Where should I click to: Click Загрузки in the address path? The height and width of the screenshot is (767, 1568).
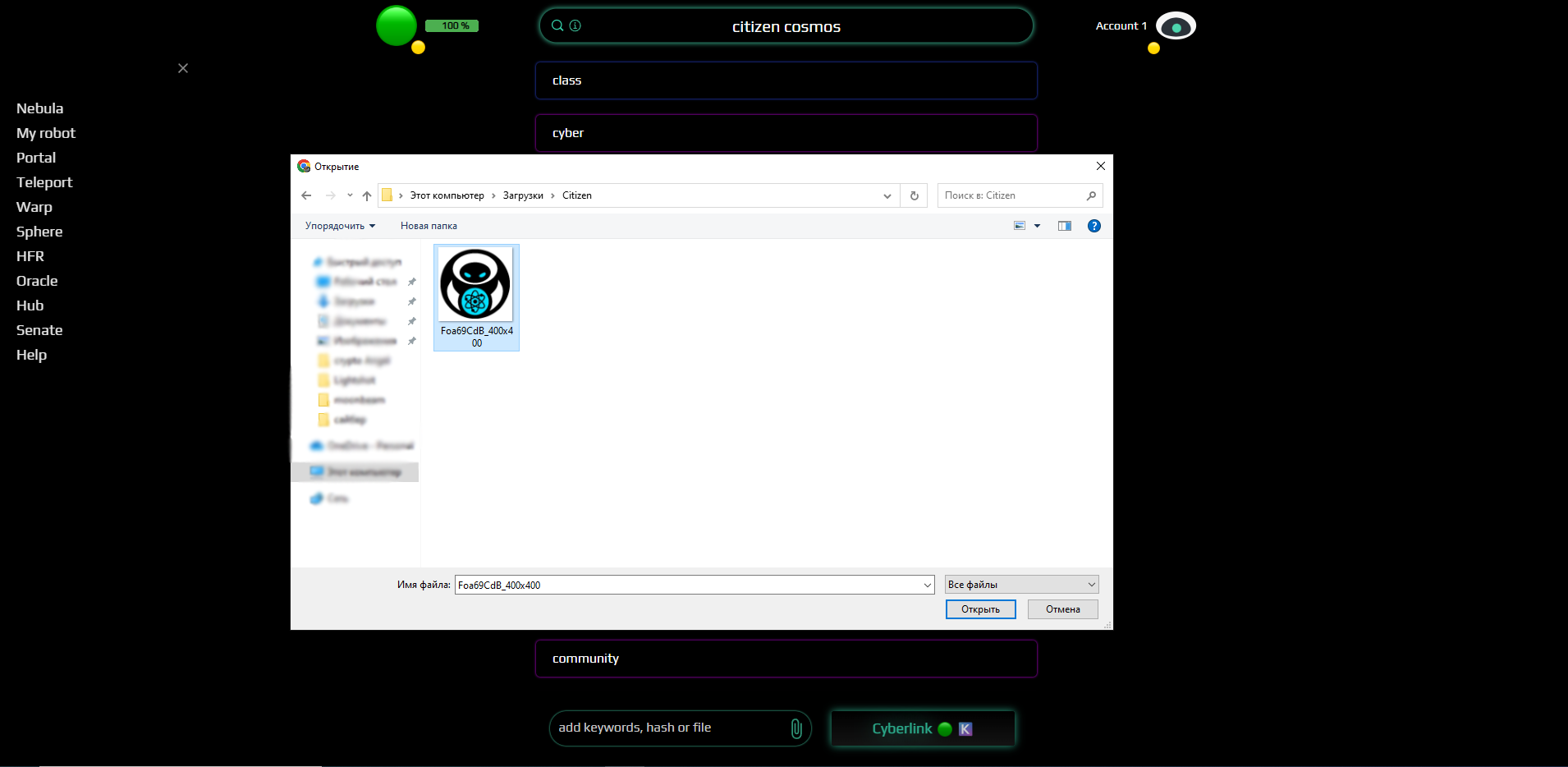point(523,195)
